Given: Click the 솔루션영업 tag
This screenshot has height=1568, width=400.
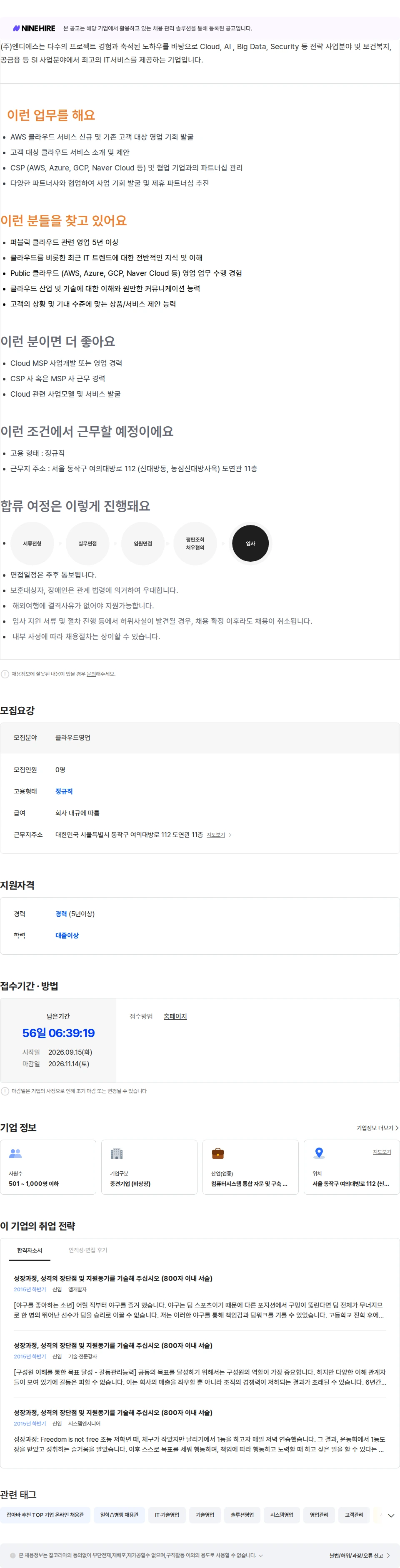Looking at the screenshot, I should point(242,1514).
